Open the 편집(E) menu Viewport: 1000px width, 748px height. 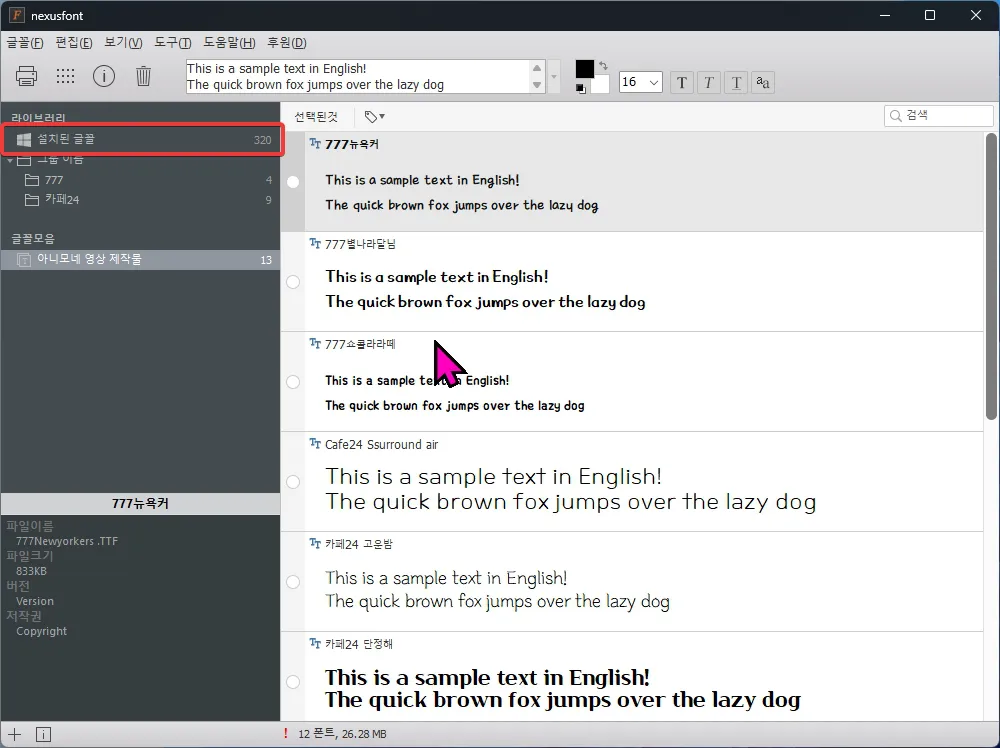coord(73,43)
